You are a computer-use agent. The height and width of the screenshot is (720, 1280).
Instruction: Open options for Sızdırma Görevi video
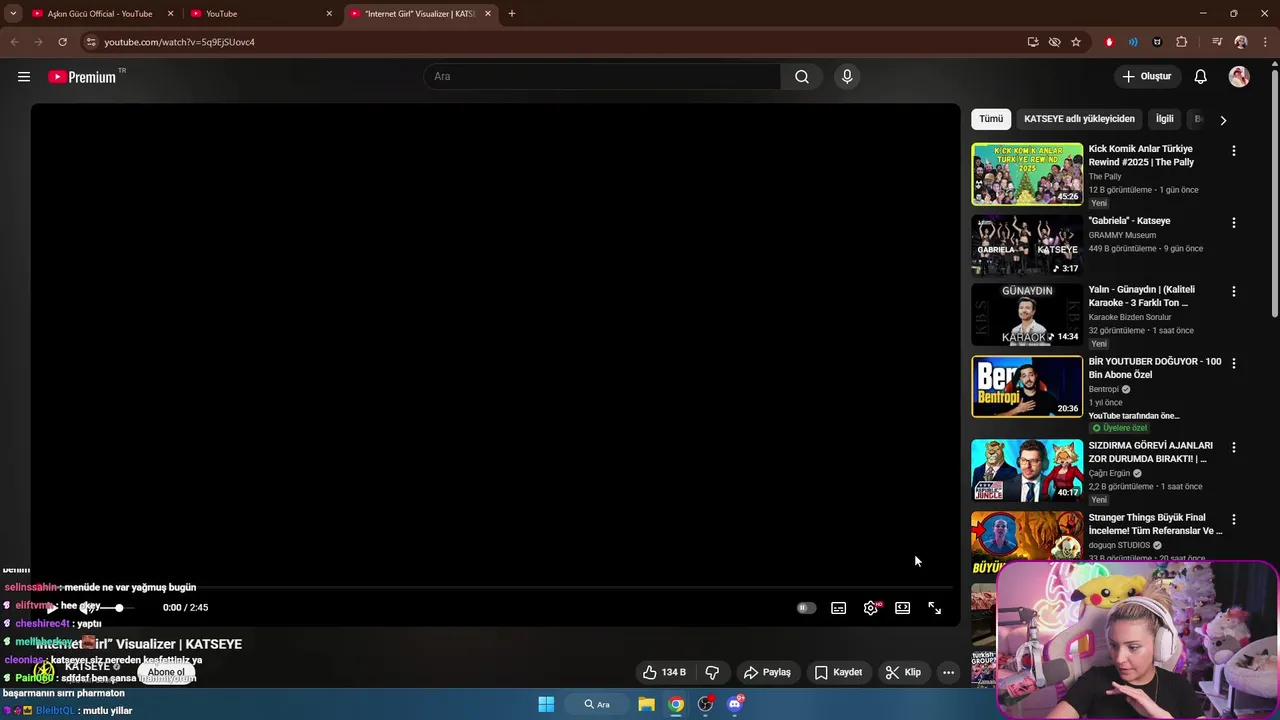pos(1233,448)
